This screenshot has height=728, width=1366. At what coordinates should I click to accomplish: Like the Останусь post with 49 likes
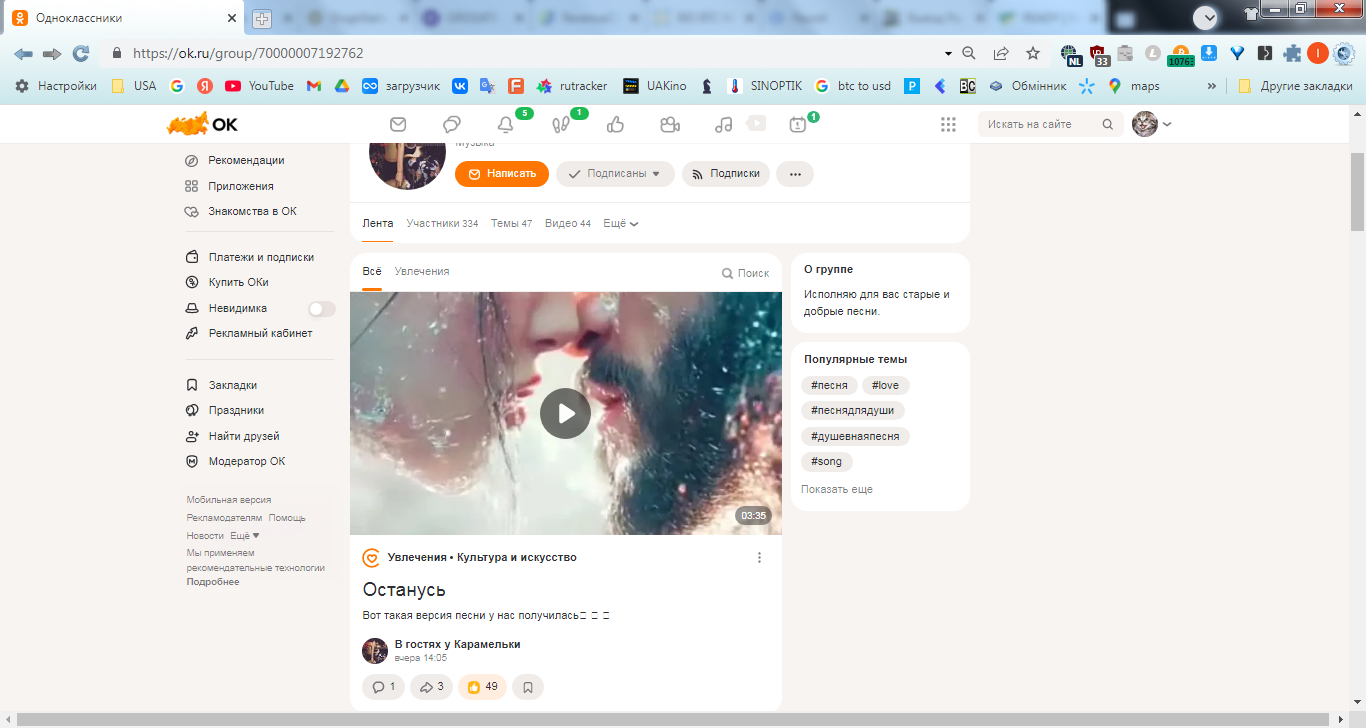[x=482, y=687]
